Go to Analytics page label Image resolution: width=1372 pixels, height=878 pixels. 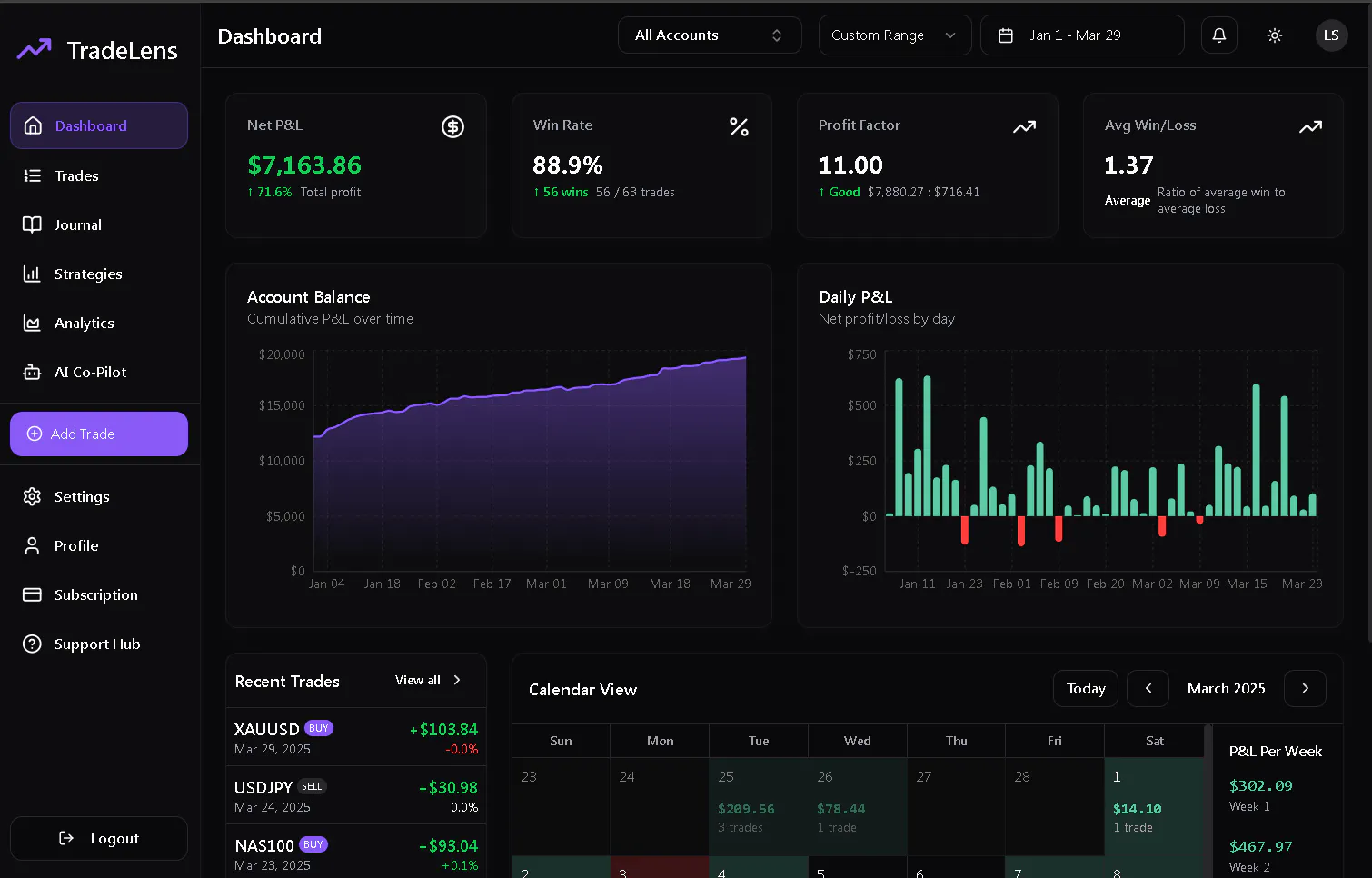85,323
